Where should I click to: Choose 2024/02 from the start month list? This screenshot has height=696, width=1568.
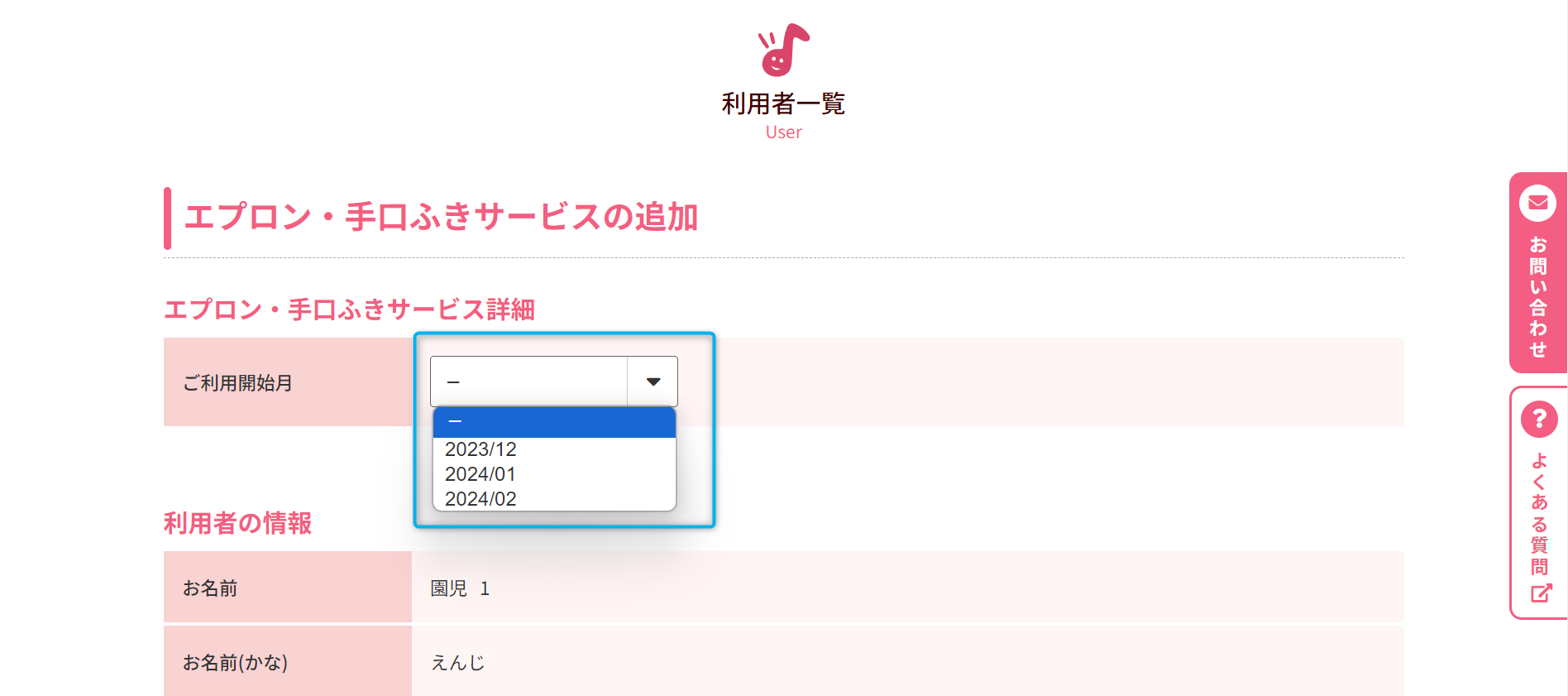pyautogui.click(x=480, y=499)
